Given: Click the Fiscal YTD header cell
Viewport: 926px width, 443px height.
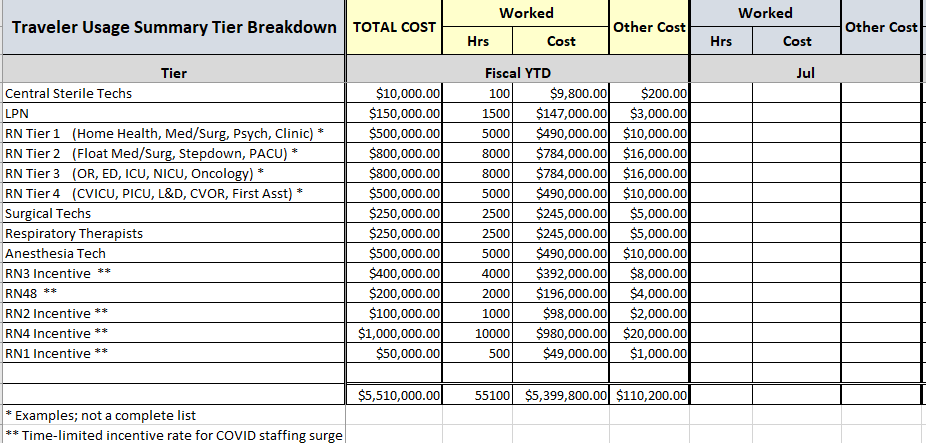Looking at the screenshot, I should coord(517,73).
